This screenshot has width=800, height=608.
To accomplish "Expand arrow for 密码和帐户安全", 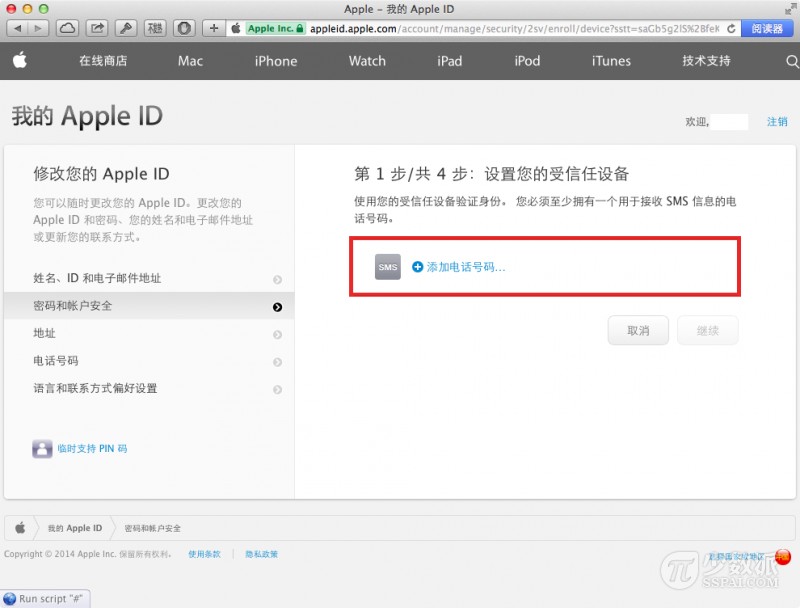I will 278,307.
